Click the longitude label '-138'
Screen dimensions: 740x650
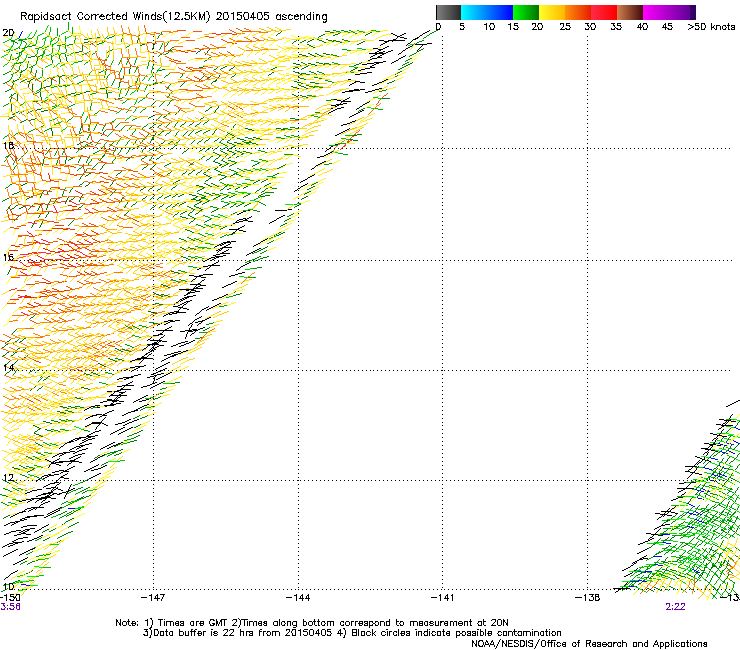click(588, 598)
